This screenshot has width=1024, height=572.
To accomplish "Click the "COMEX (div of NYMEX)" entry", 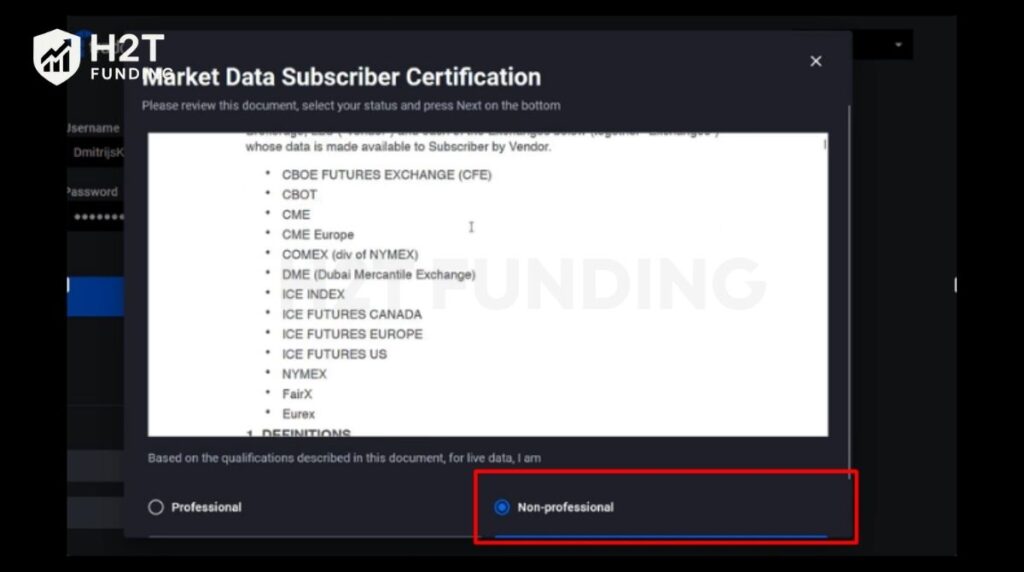I will click(x=350, y=255).
